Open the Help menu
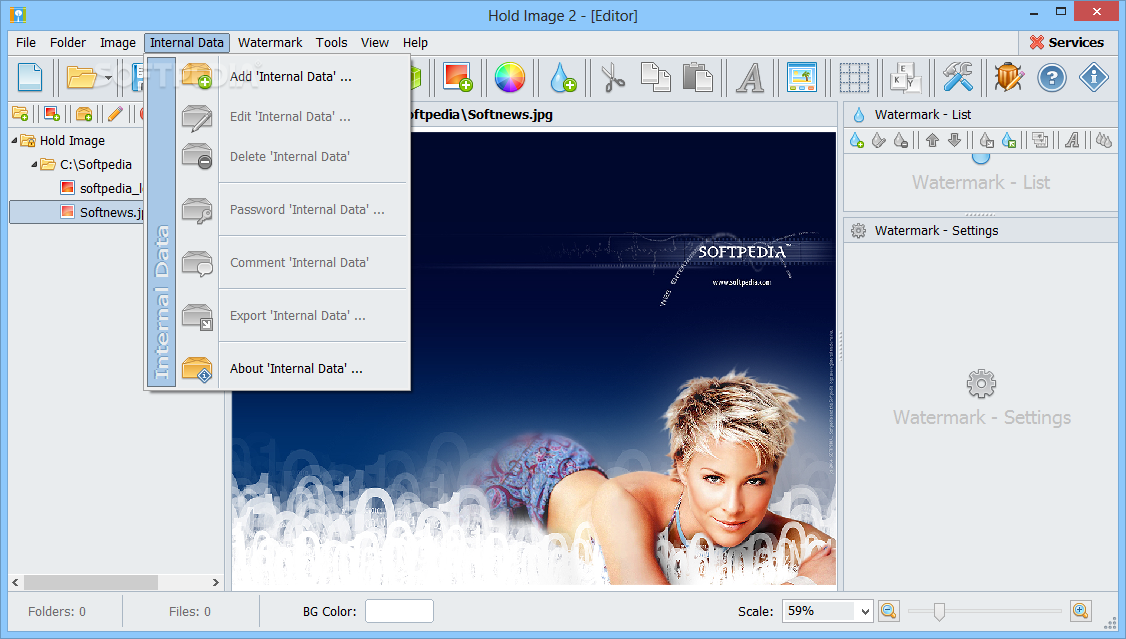The width and height of the screenshot is (1126, 639). pyautogui.click(x=415, y=42)
